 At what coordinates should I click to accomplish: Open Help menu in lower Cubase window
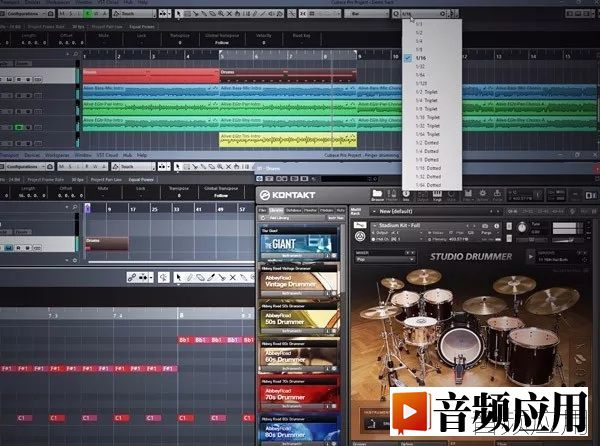click(142, 155)
